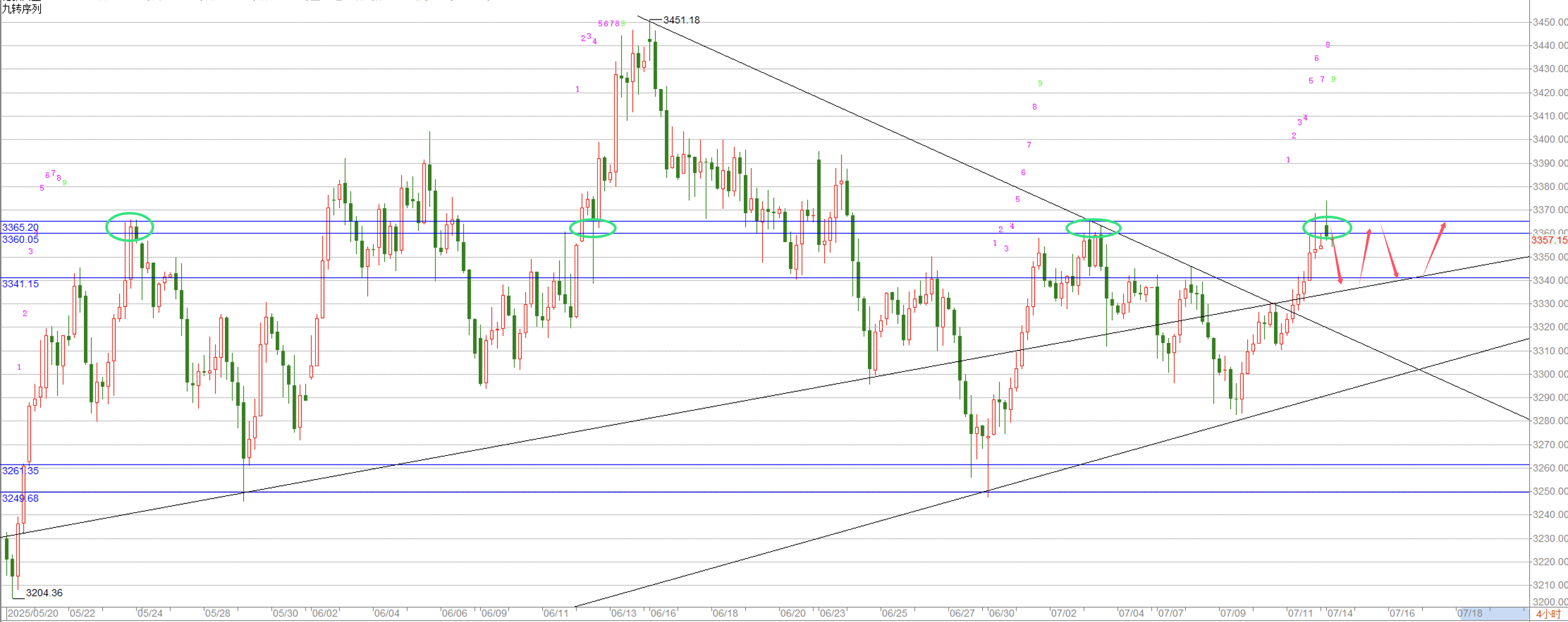Click the 3204.36 low price marker
This screenshot has height=622, width=1568.
pos(44,593)
